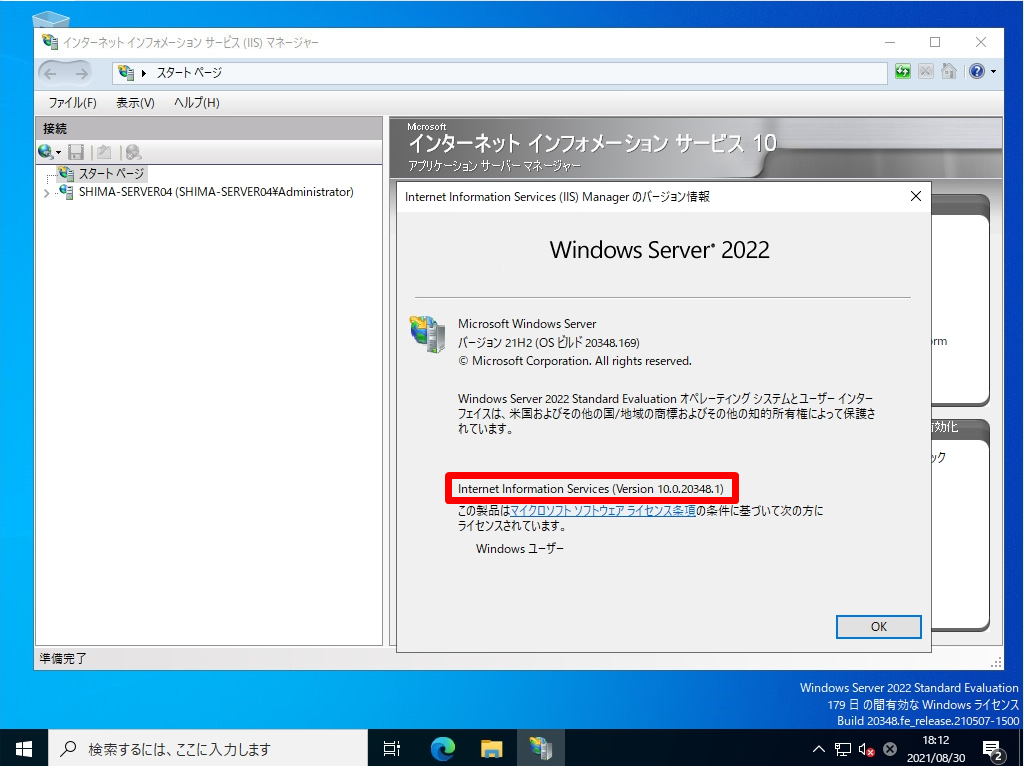The height and width of the screenshot is (766, 1024).
Task: Click the arrow before スタート ページ in address bar
Action: 144,73
